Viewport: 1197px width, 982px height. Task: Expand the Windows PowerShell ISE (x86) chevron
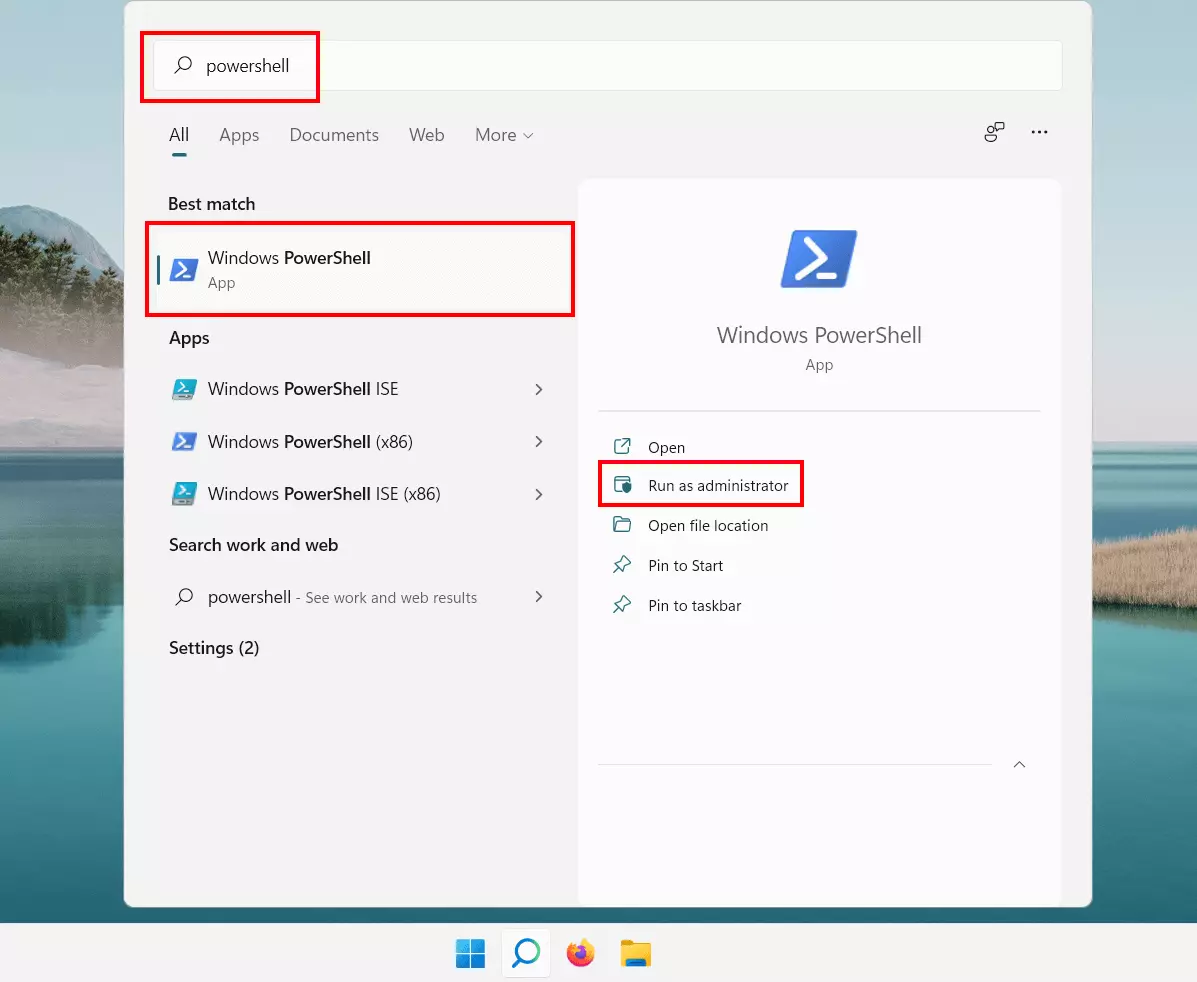pyautogui.click(x=539, y=495)
